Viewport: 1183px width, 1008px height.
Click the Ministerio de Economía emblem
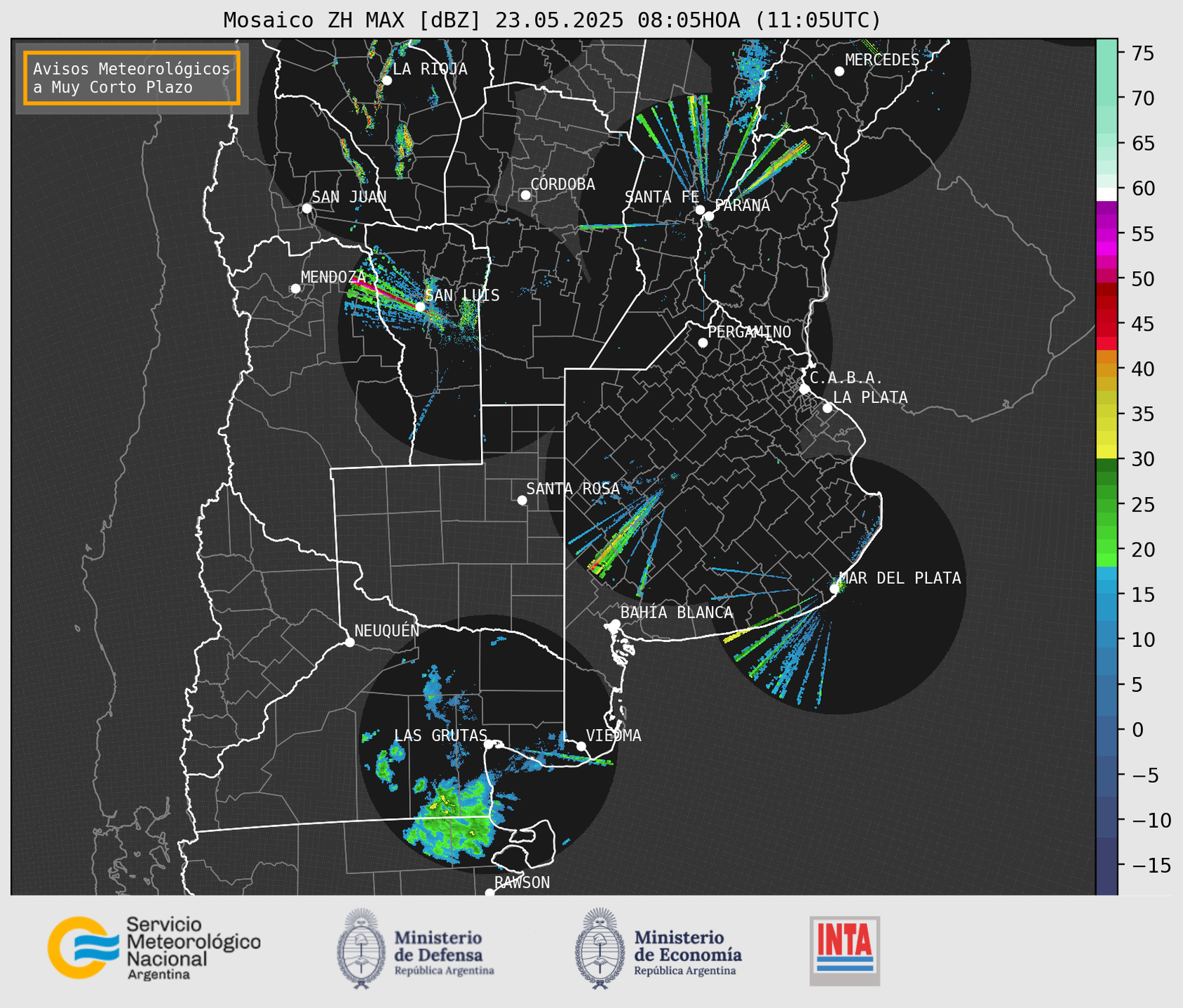click(600, 948)
